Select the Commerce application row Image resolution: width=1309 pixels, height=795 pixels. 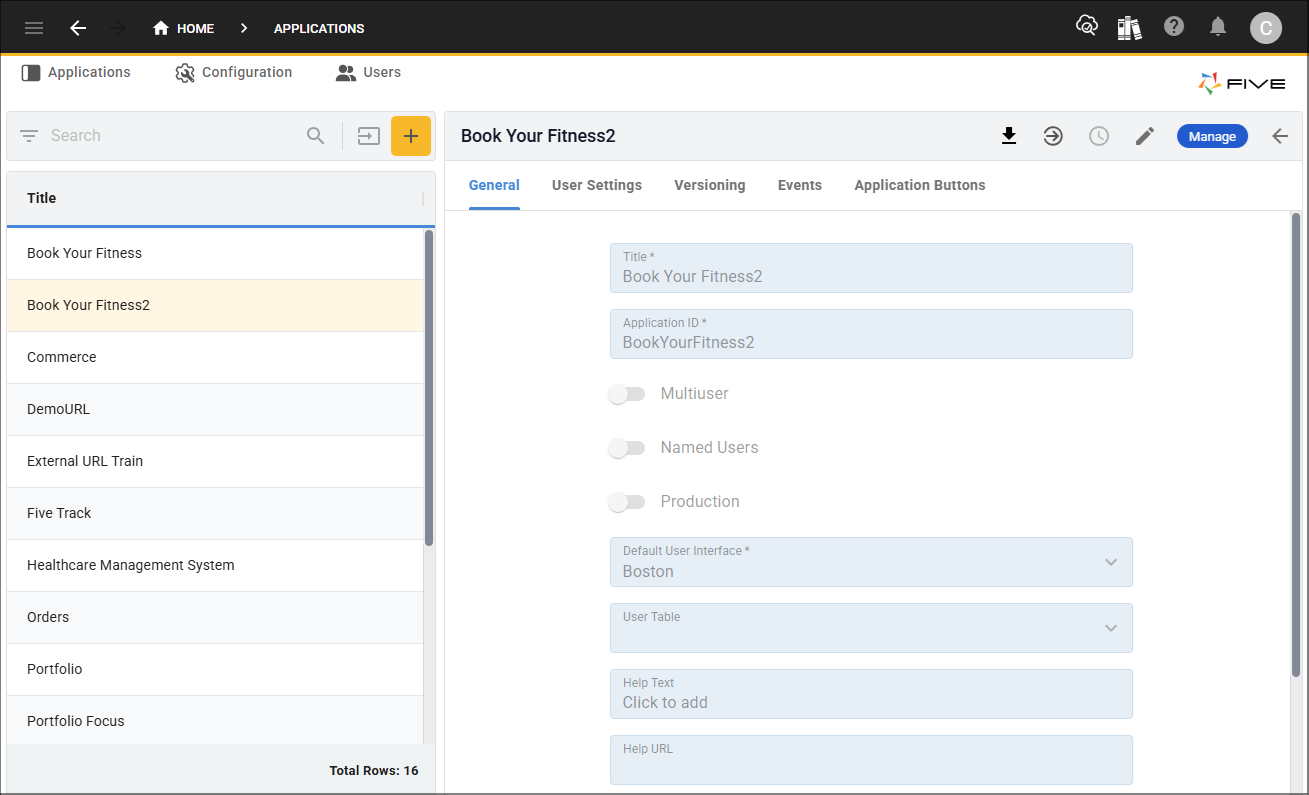click(x=215, y=357)
